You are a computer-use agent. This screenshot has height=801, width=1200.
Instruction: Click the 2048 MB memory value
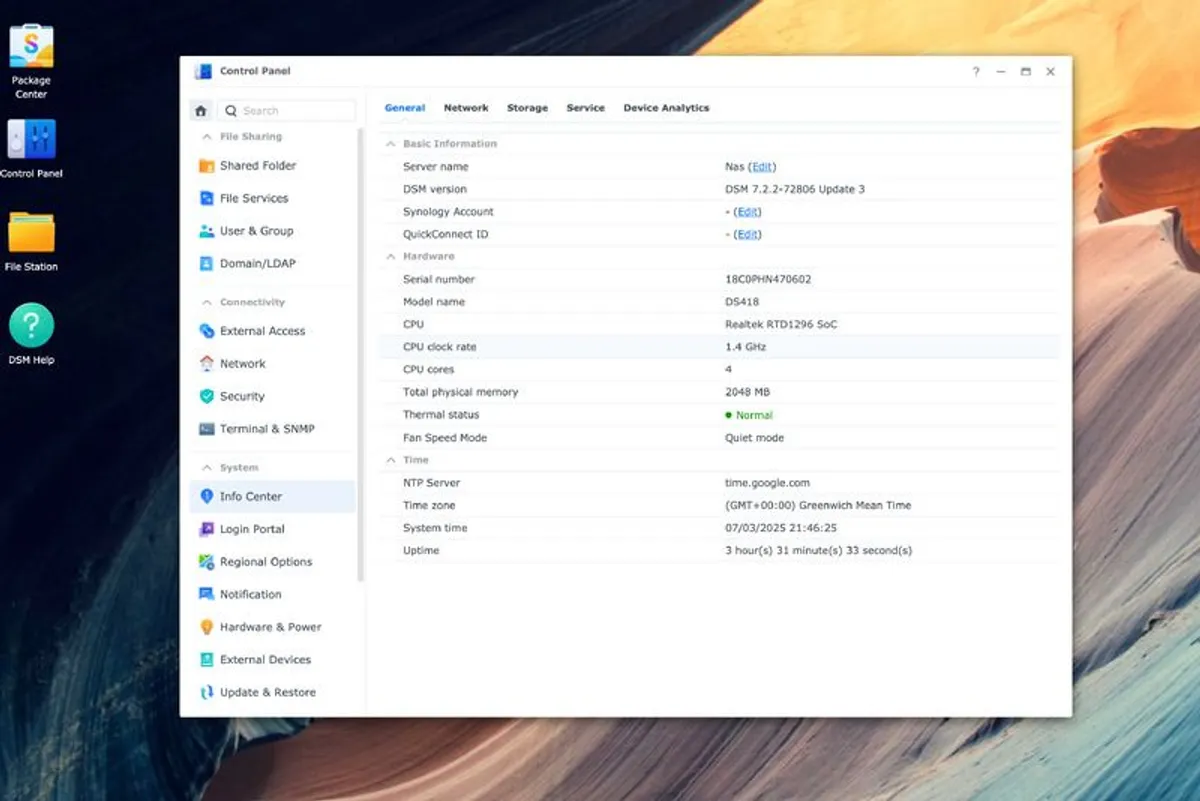click(x=747, y=392)
